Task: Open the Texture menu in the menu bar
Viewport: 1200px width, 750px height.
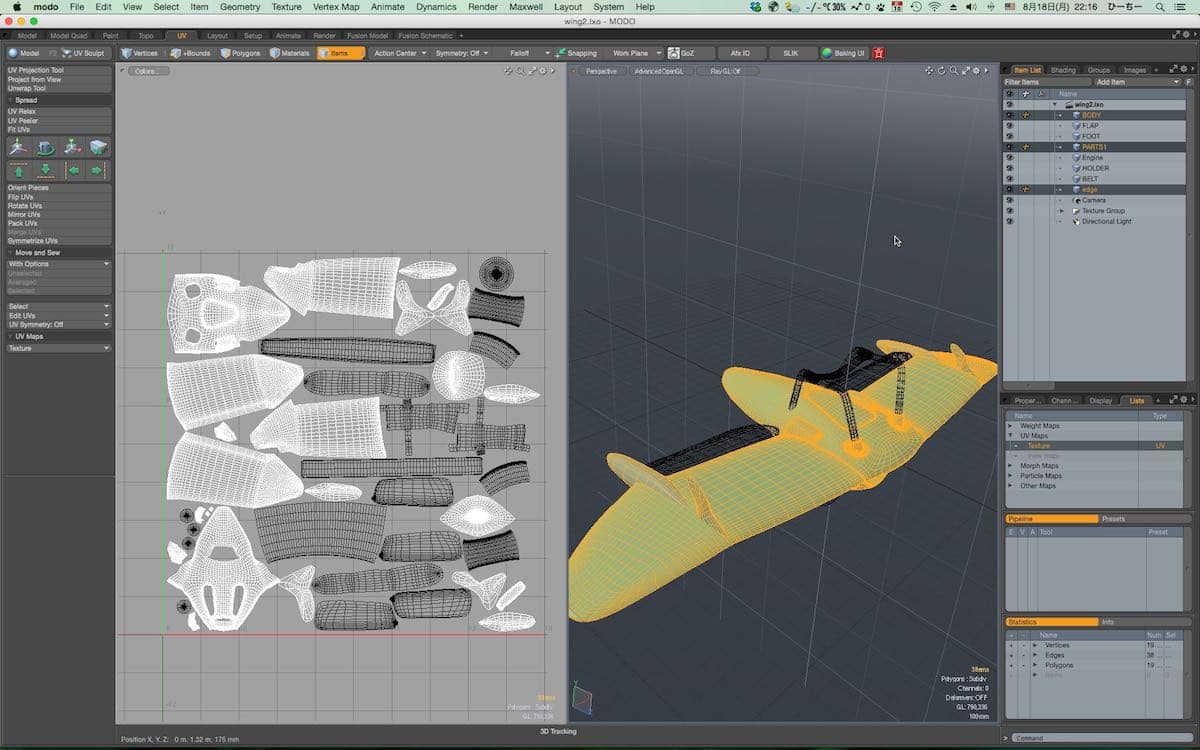Action: 286,7
